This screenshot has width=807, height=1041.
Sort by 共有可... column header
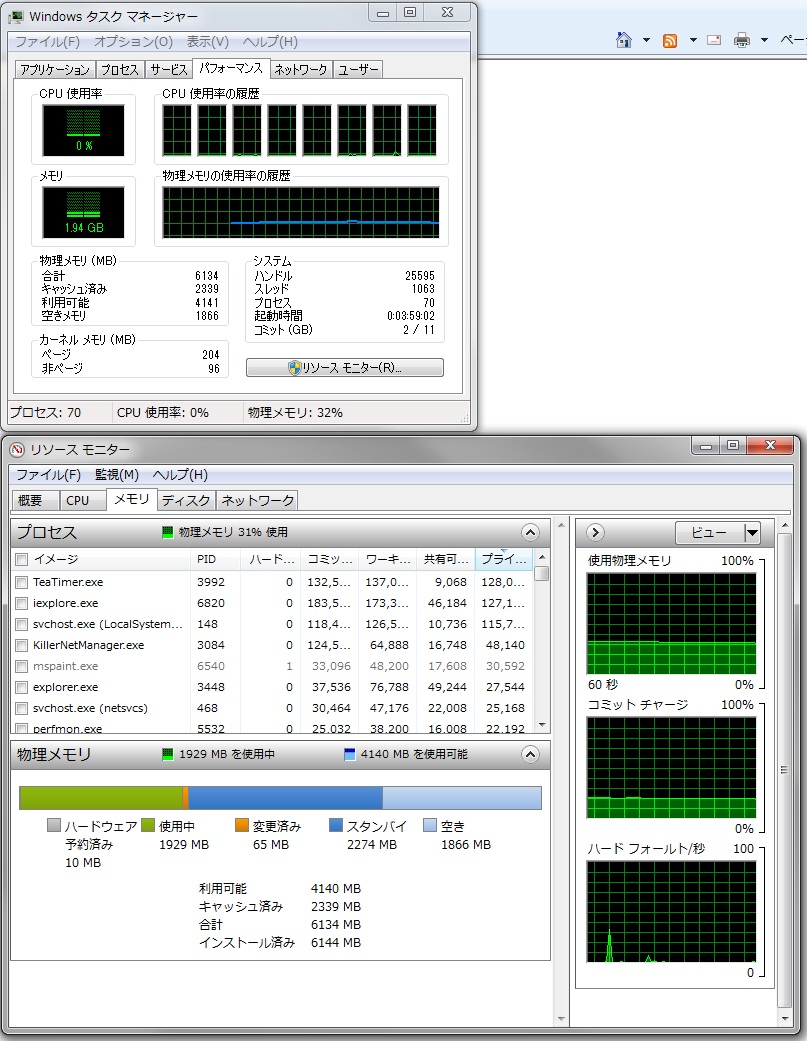click(x=445, y=560)
